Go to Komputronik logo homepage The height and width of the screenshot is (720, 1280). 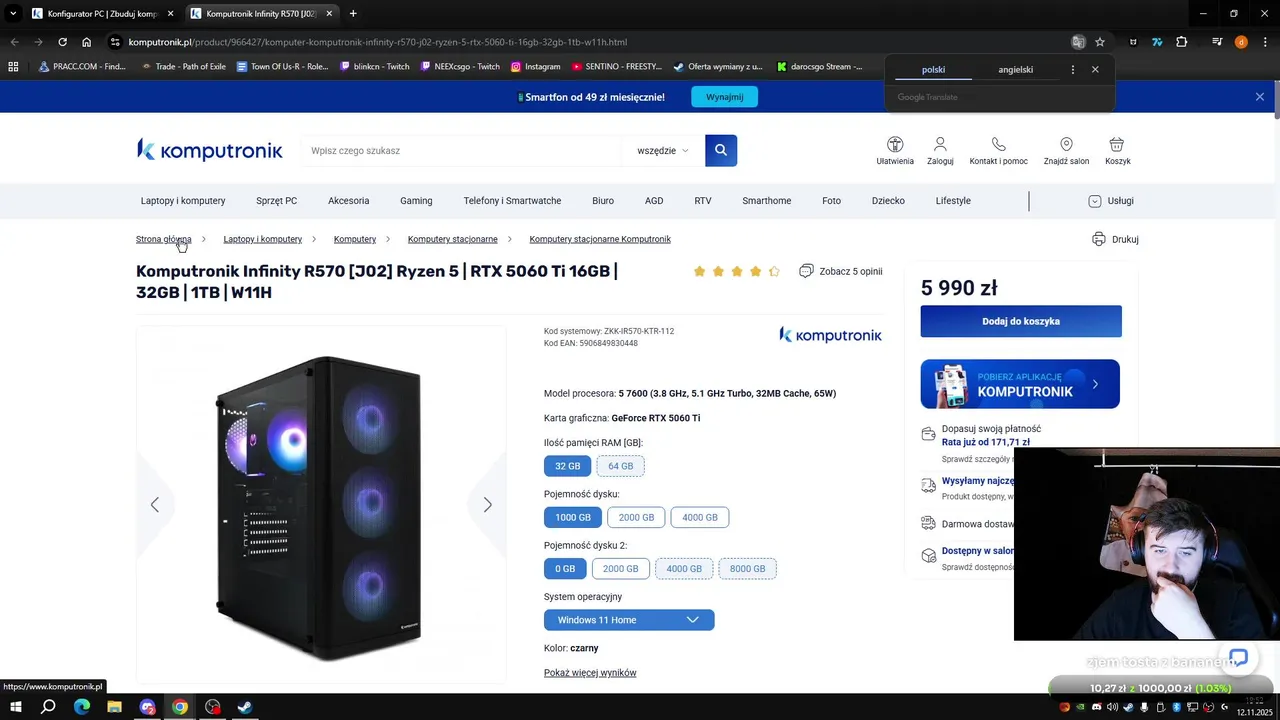(210, 150)
